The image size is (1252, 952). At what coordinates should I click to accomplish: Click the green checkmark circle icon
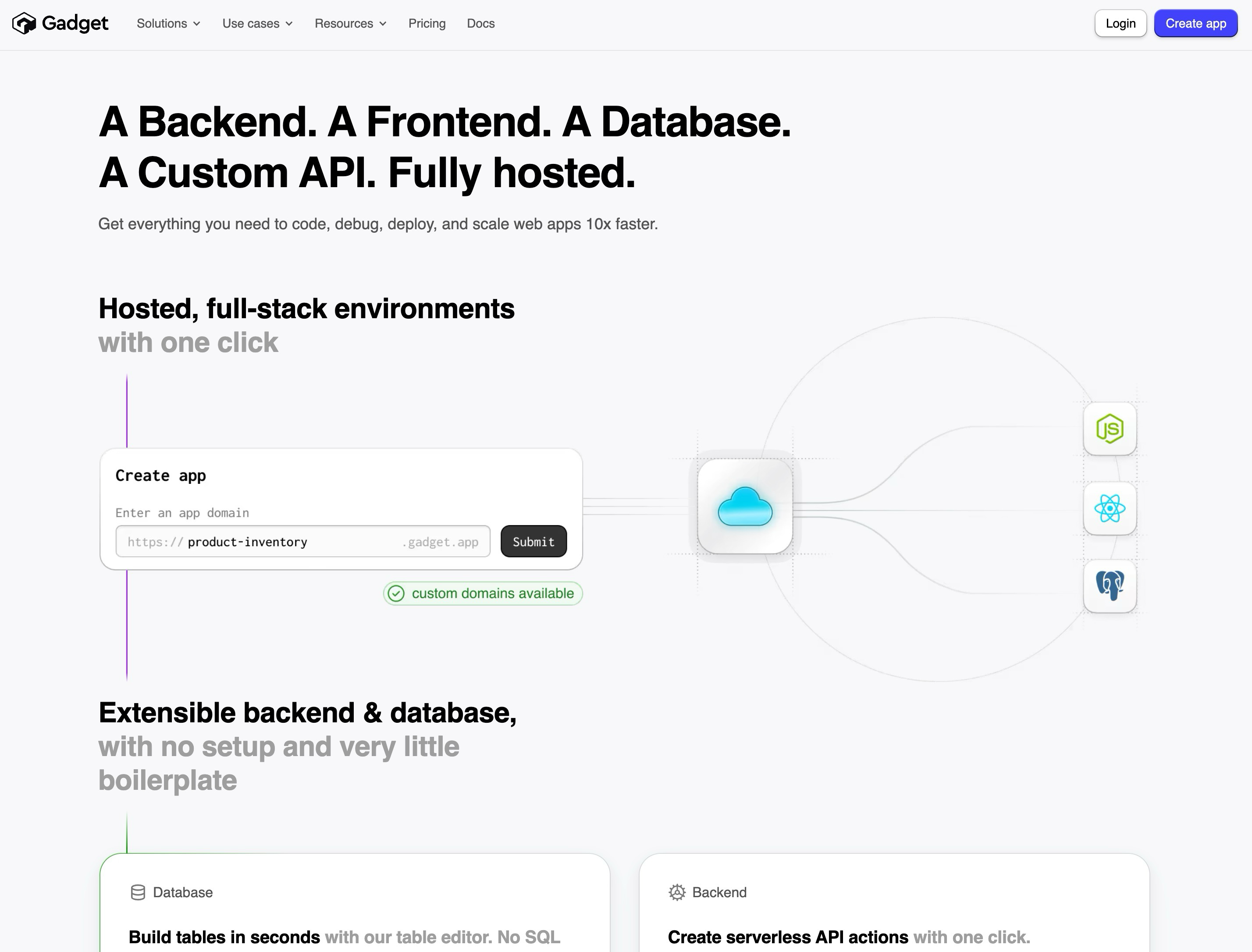[x=396, y=593]
